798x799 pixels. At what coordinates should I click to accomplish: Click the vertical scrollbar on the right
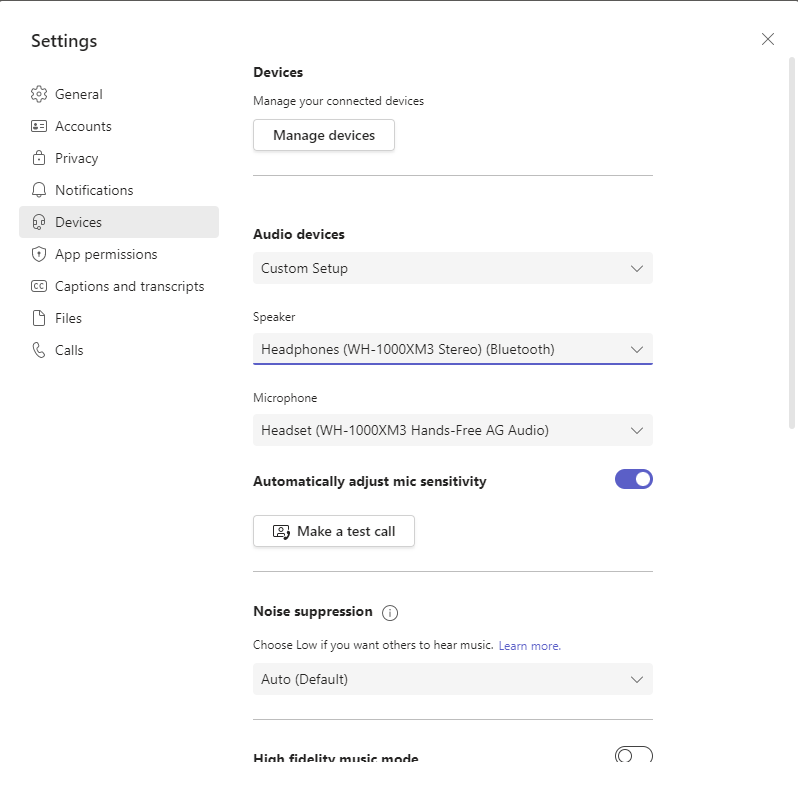point(792,240)
